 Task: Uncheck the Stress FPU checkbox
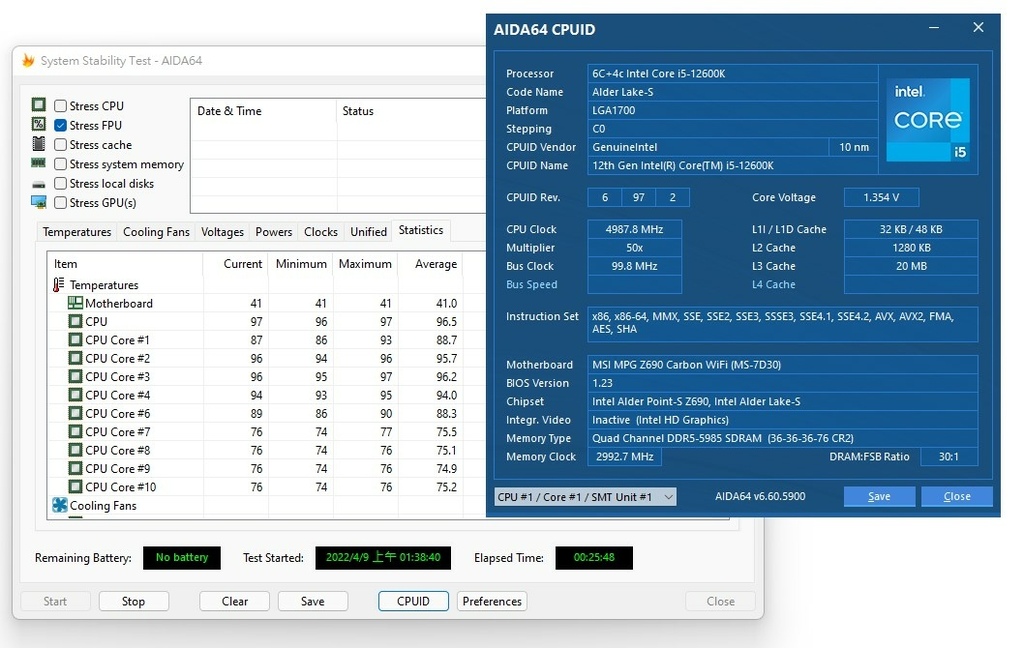[61, 125]
